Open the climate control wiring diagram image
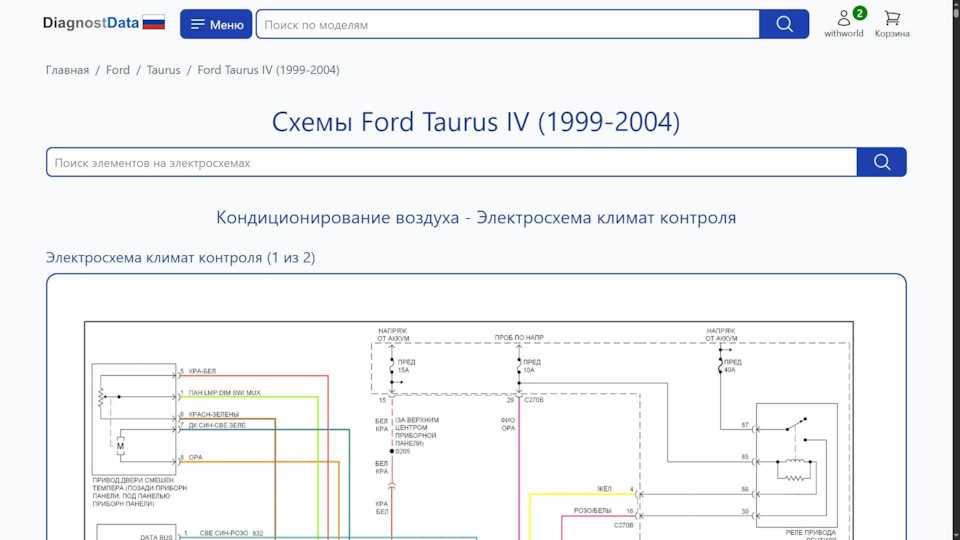The width and height of the screenshot is (960, 540). (469, 430)
